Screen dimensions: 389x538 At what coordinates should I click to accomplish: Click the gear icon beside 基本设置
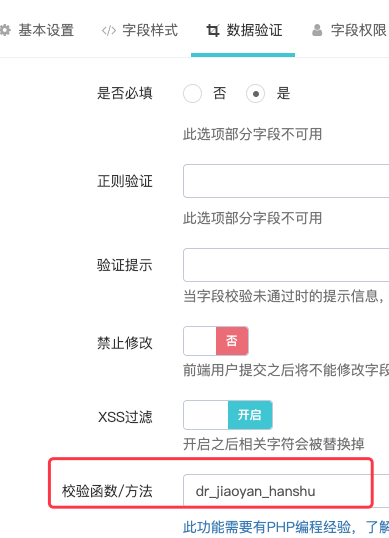tap(5, 31)
